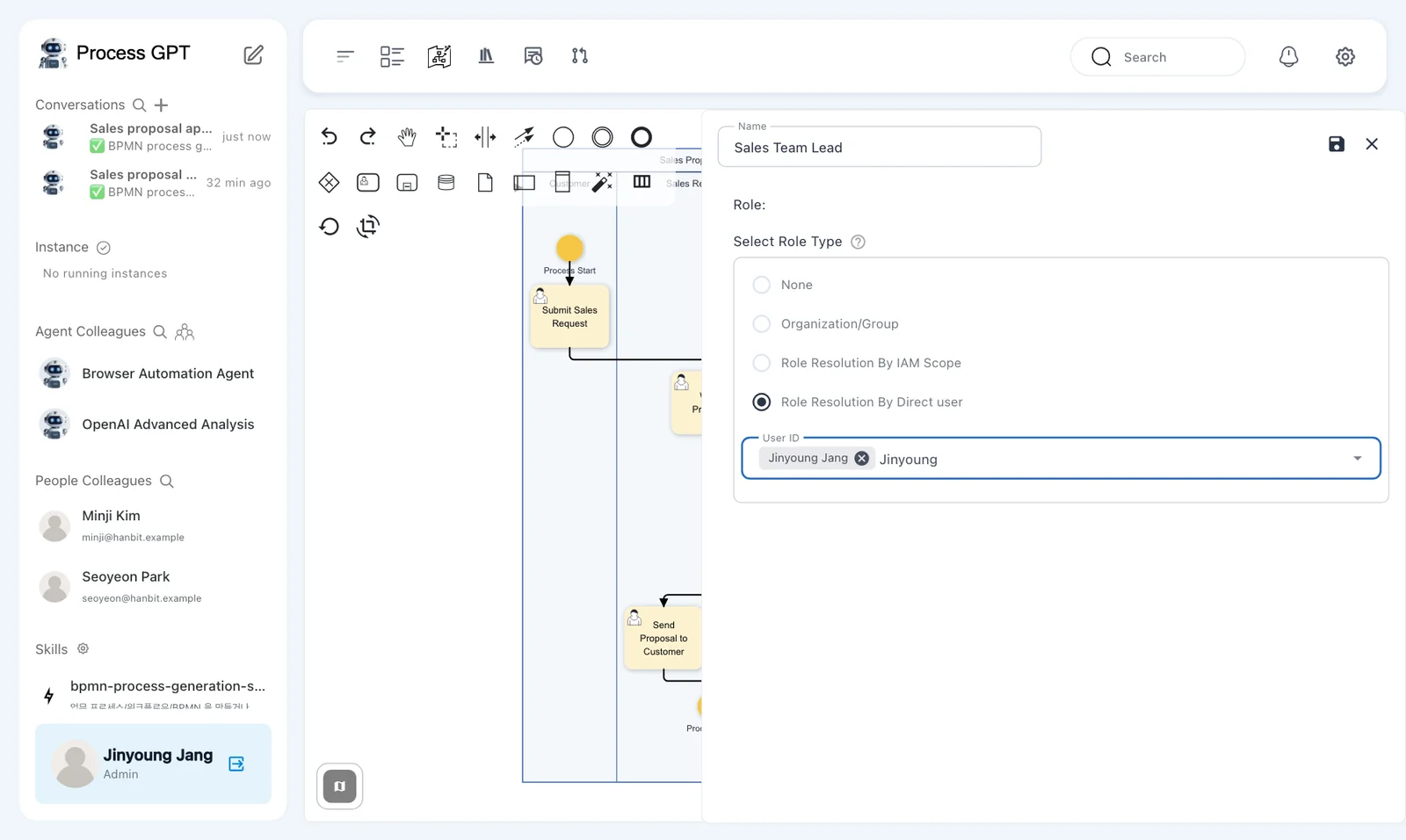Click the notification bell icon
Viewport: 1406px width, 840px height.
pyautogui.click(x=1288, y=56)
